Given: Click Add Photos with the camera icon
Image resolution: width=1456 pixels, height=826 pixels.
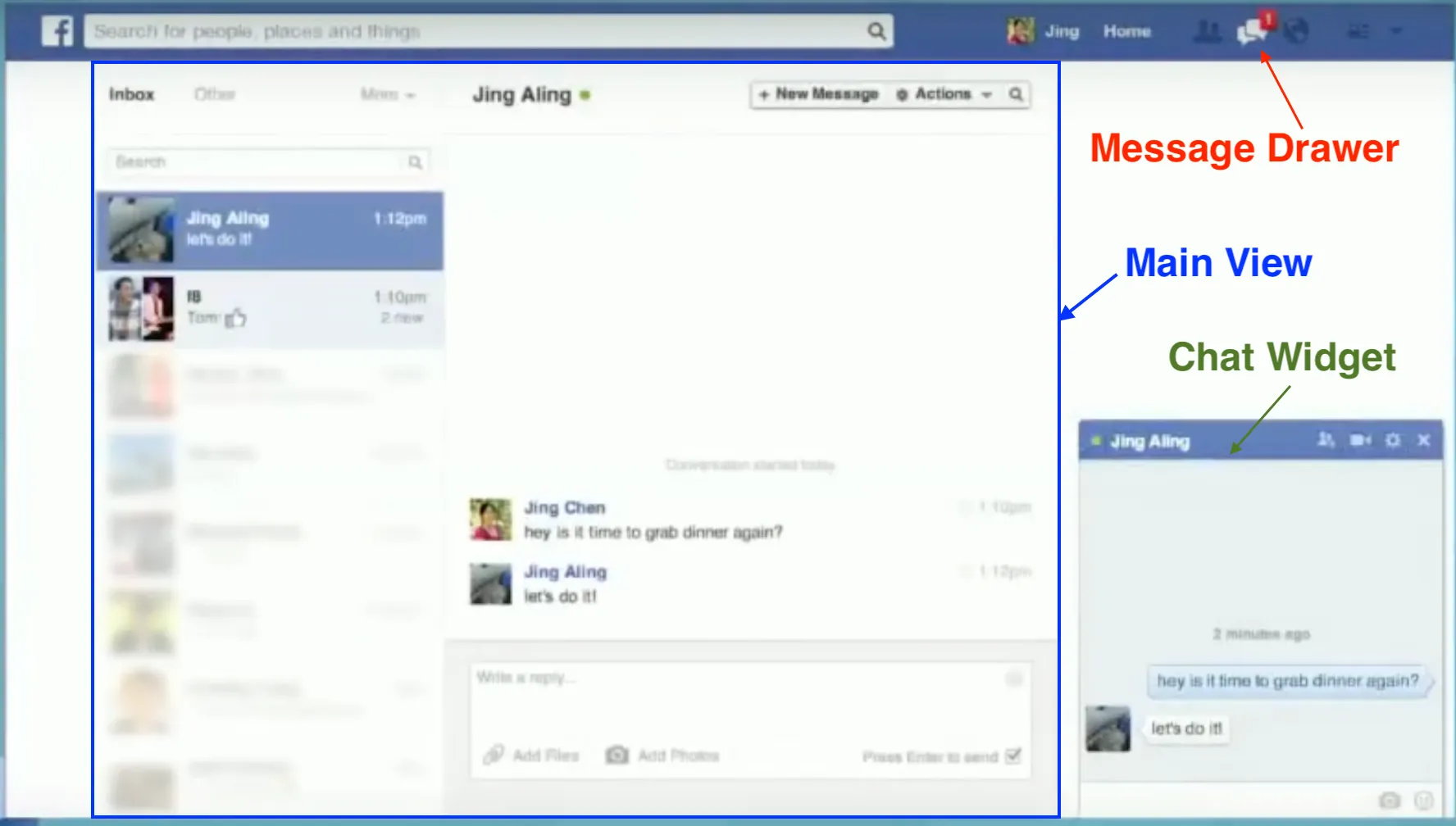Looking at the screenshot, I should point(662,755).
